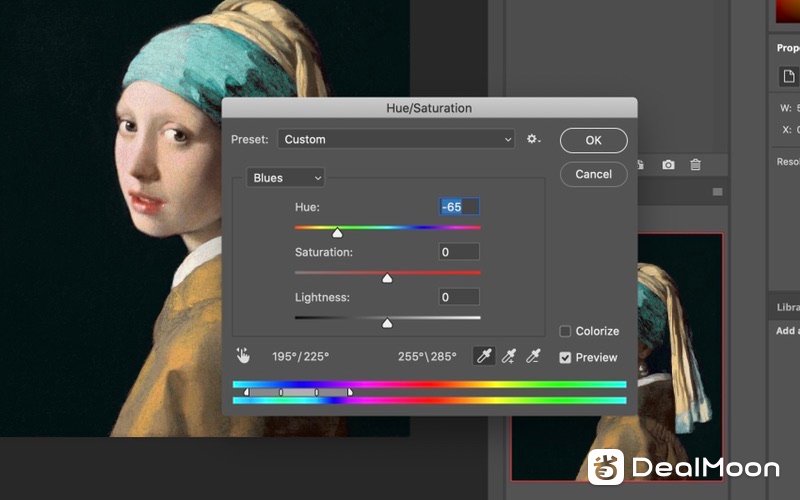Click the Hue/Saturation dialog title bar
800x500 pixels.
point(429,108)
